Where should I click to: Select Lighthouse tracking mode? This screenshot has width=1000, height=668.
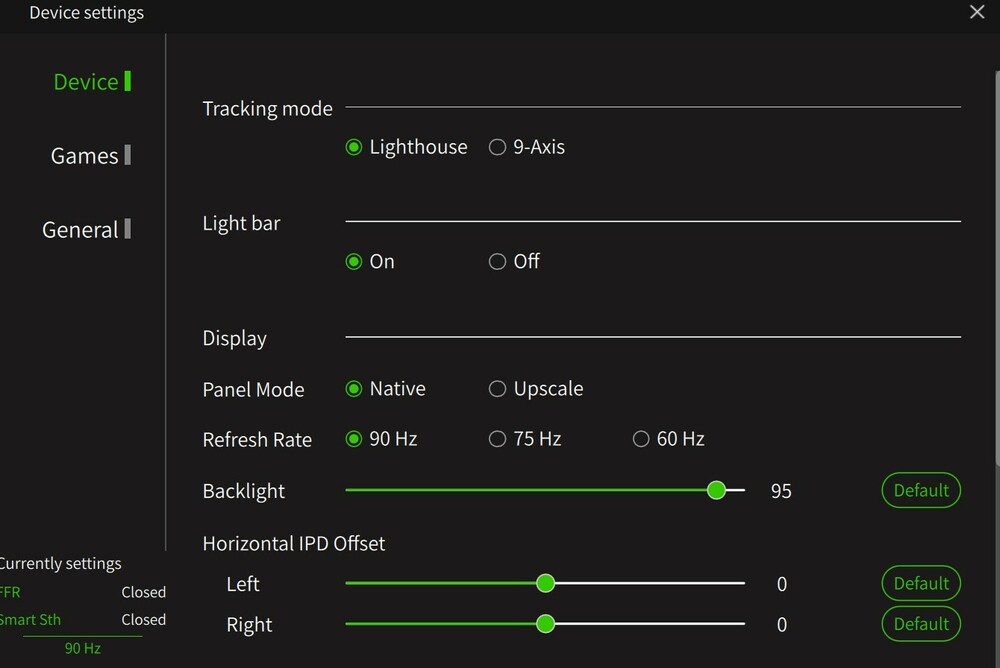pos(354,147)
